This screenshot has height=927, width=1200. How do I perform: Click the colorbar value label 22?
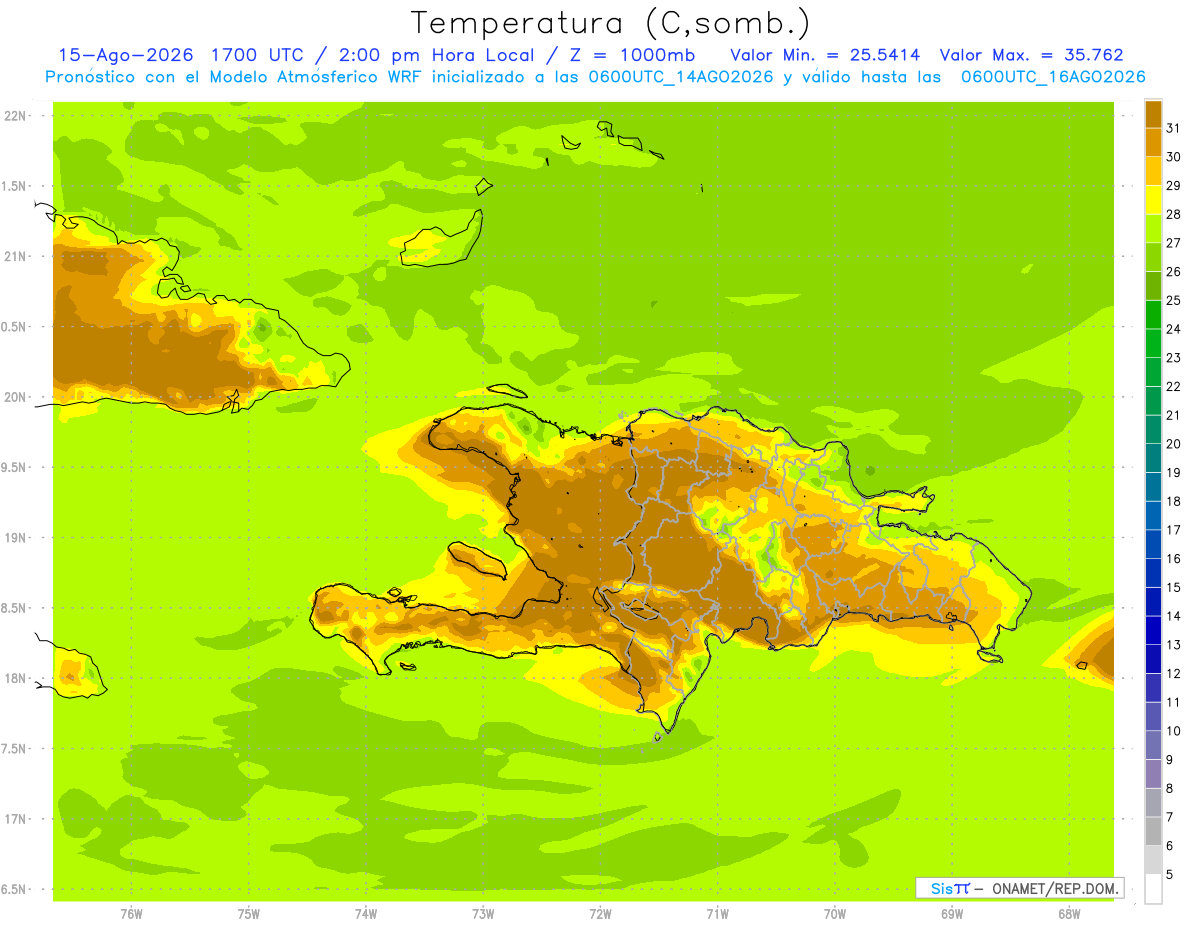click(x=1174, y=386)
